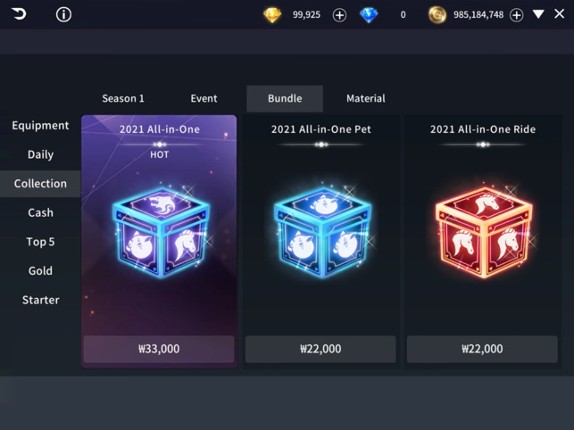This screenshot has height=430, width=574.
Task: Open the info circle icon
Action: tap(63, 15)
